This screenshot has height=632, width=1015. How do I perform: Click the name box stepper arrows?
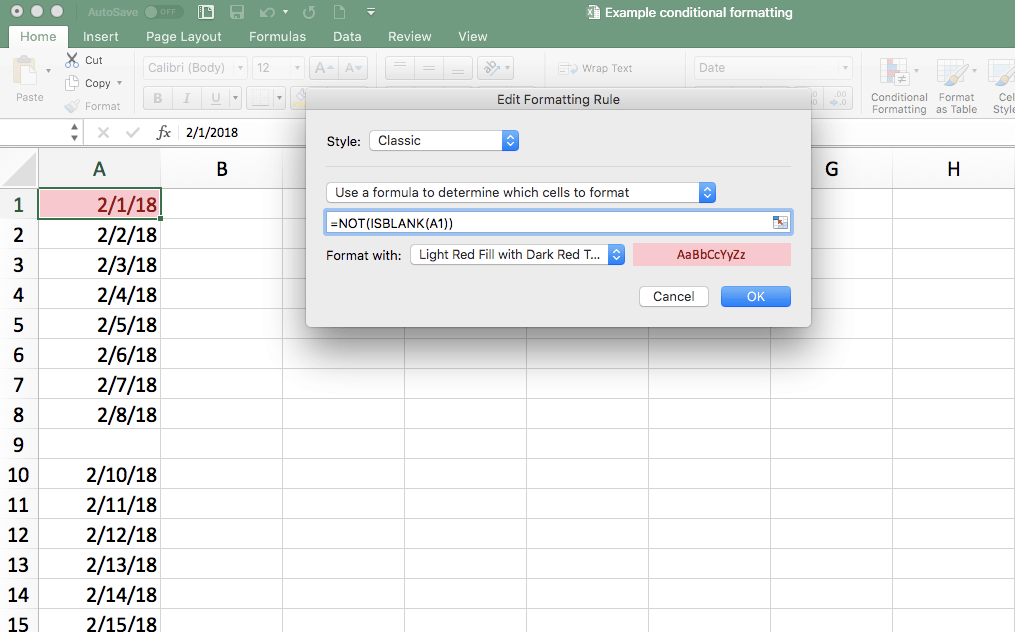click(74, 132)
